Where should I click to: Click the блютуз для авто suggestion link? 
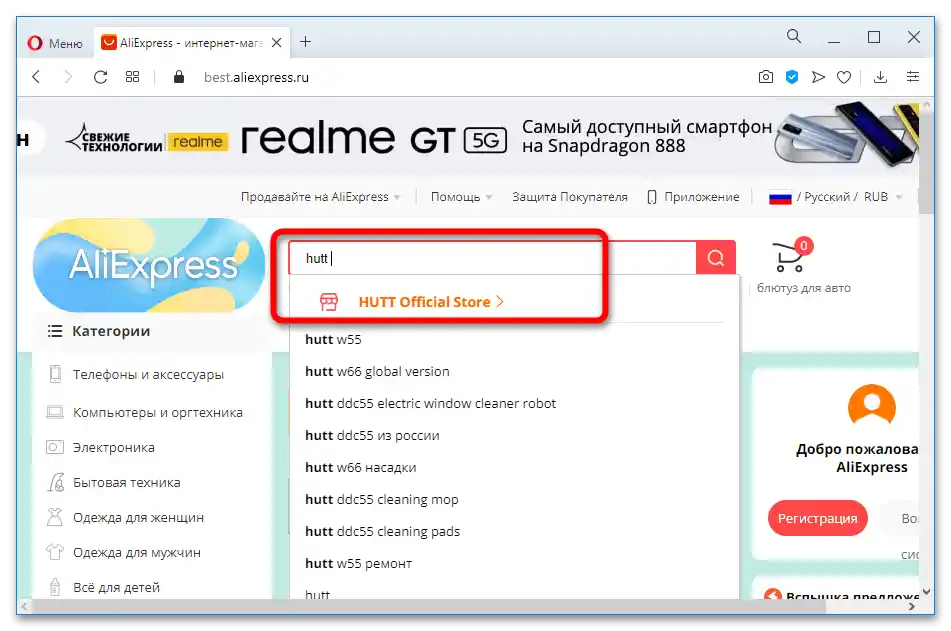pos(804,288)
